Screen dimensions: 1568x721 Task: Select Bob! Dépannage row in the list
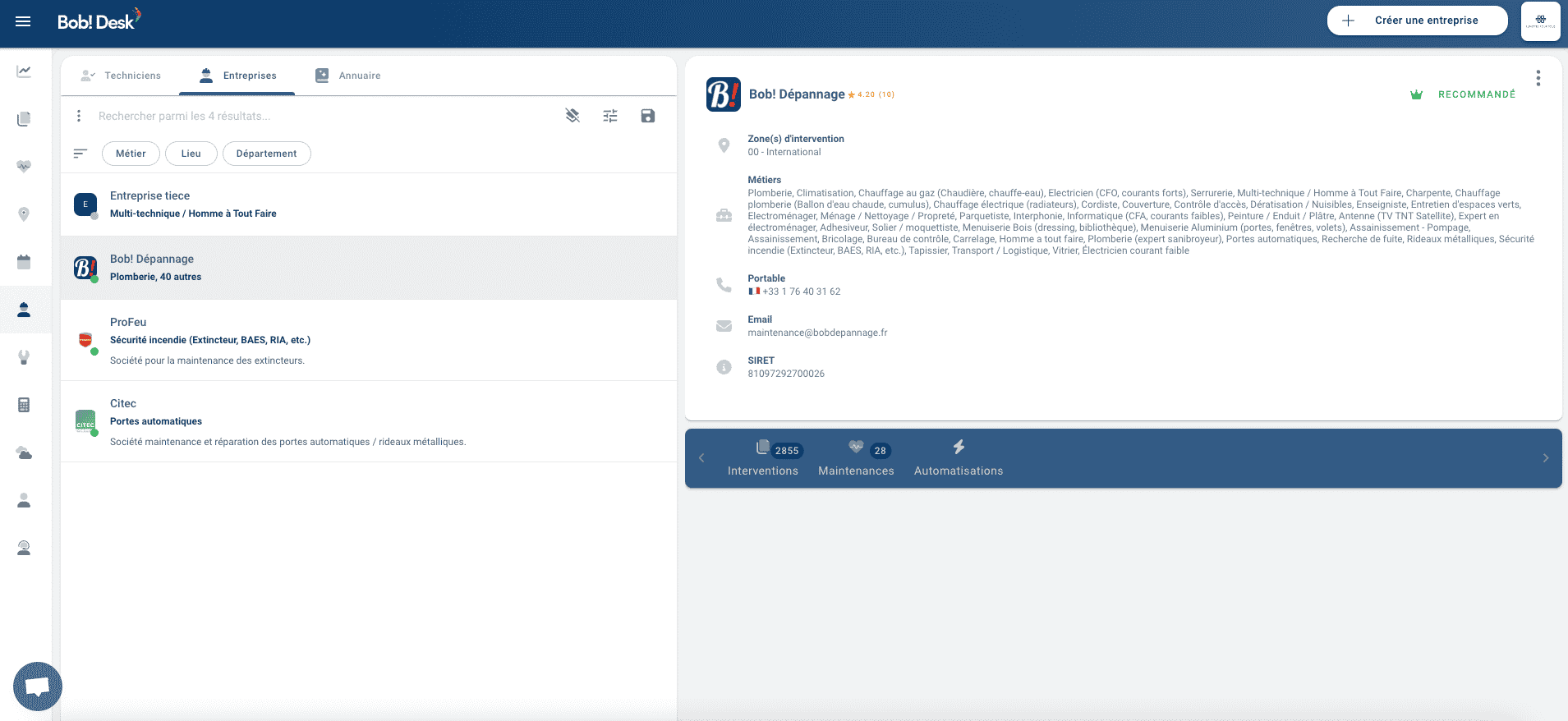click(369, 268)
